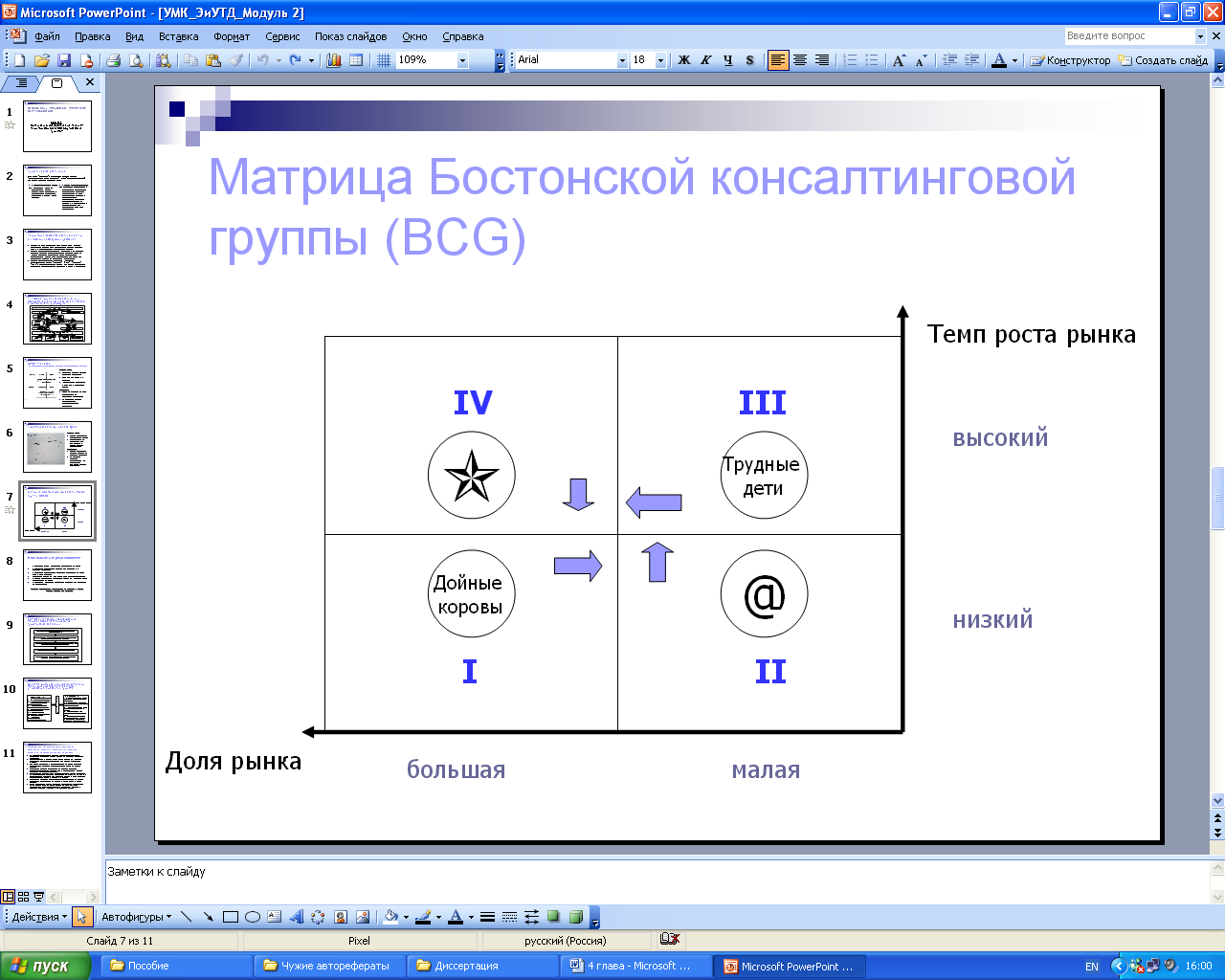Paste from clipboard using toolbar icon

tap(212, 60)
